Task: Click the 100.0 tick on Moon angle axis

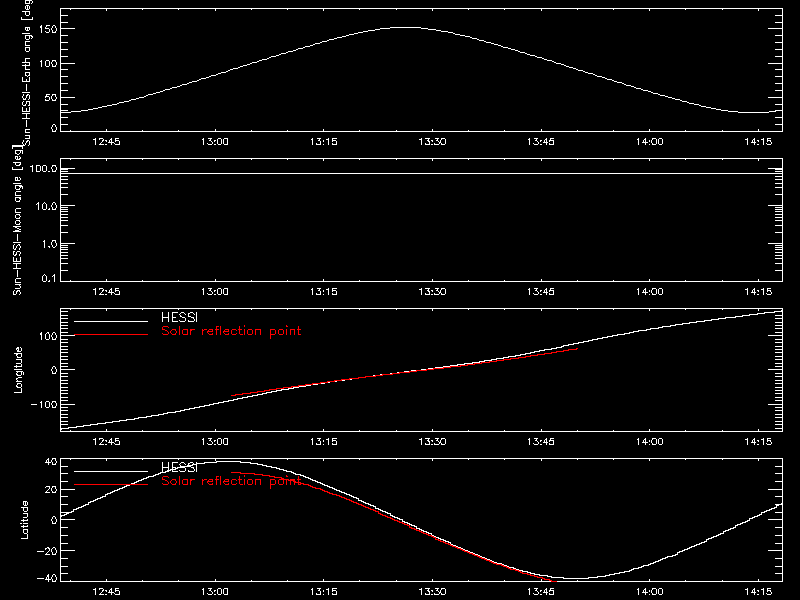Action: [x=43, y=168]
